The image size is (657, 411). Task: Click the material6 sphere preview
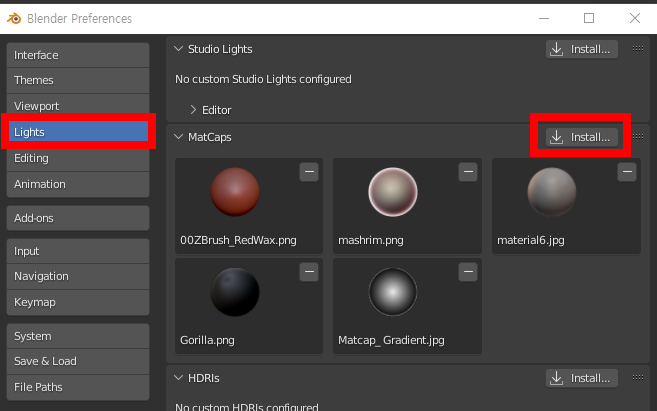click(551, 192)
